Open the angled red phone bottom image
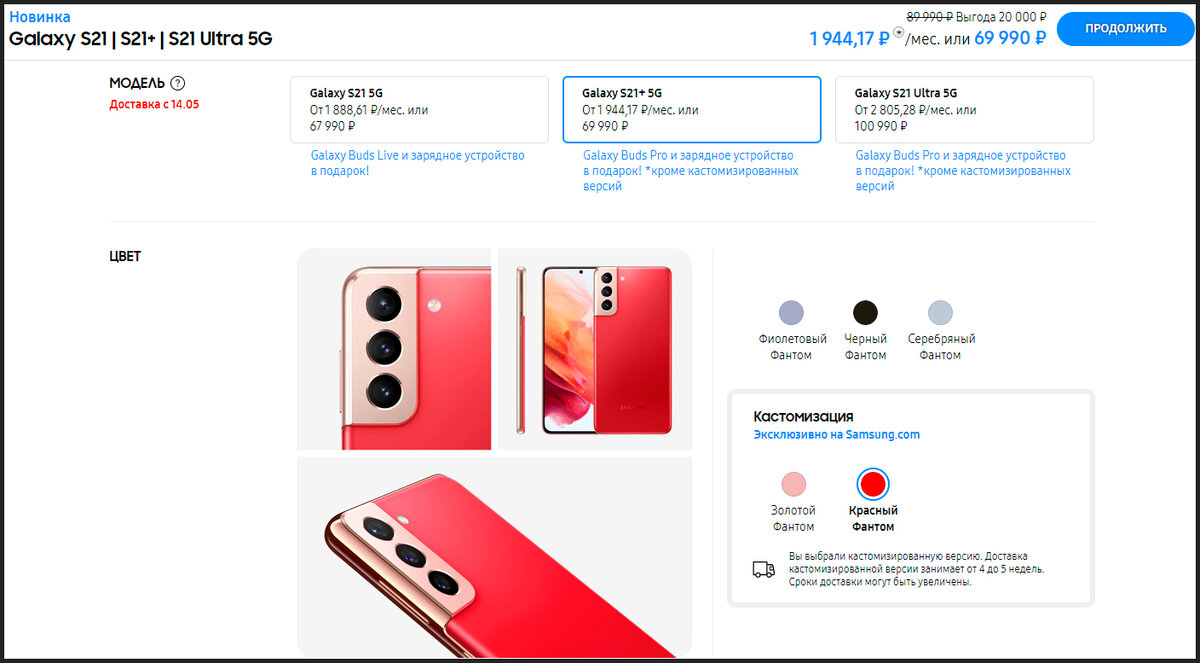 494,556
